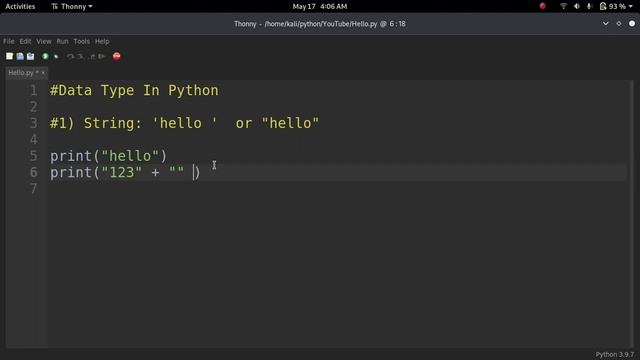Click line number 7 in the gutter
Screen dimensions: 640x360
[x=33, y=189]
